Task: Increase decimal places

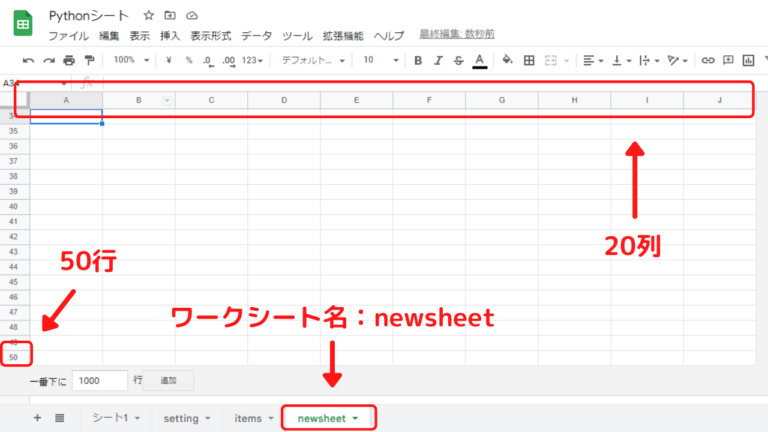Action: pyautogui.click(x=229, y=61)
